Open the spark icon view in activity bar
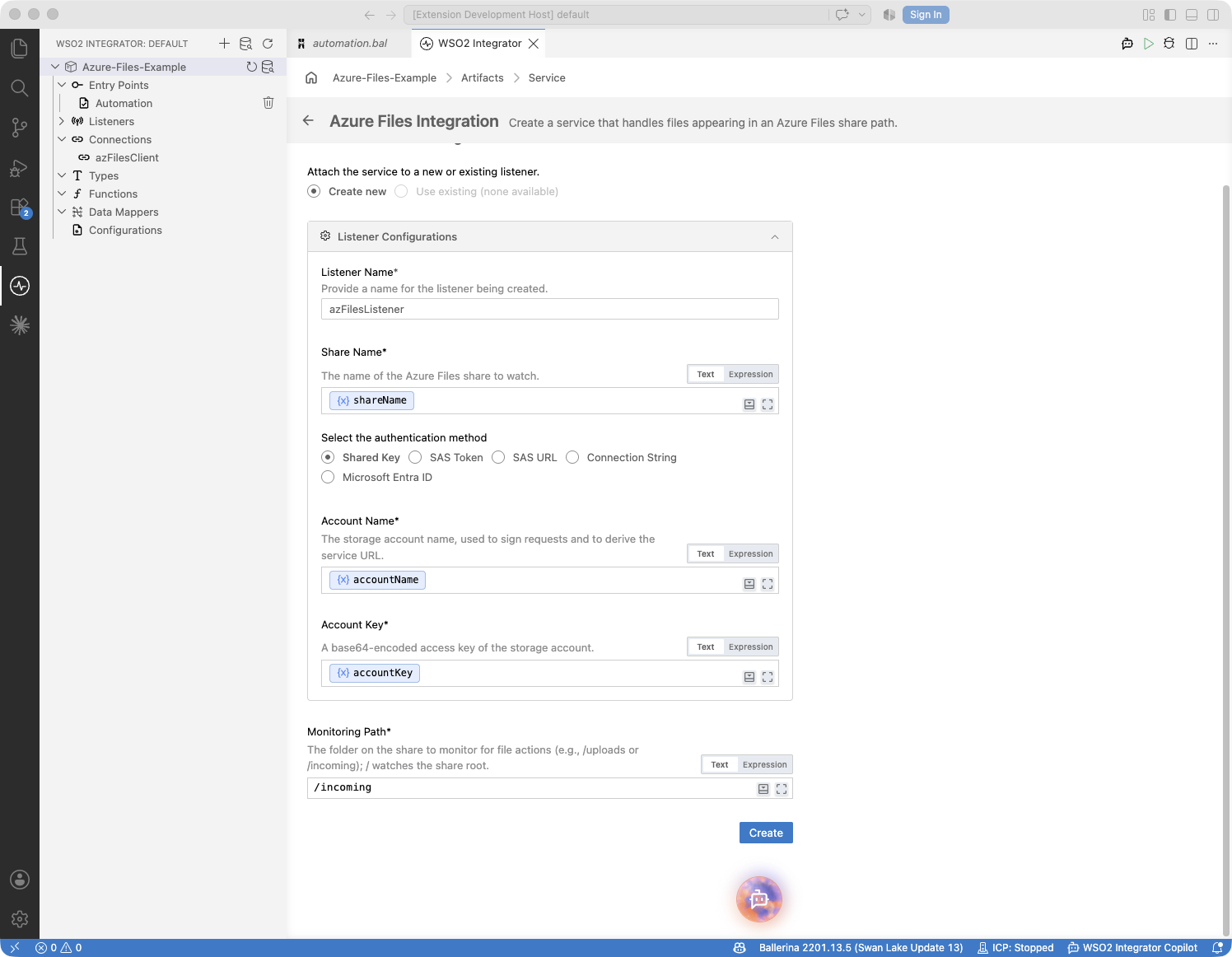This screenshot has height=957, width=1232. [20, 325]
